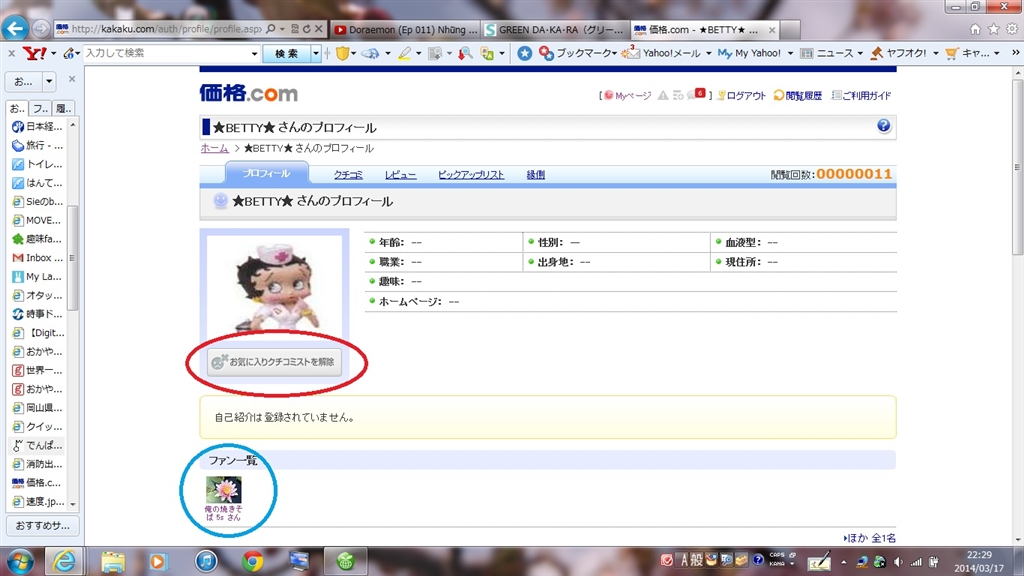Click the プロフィール tab
1024x576 pixels.
click(x=266, y=173)
